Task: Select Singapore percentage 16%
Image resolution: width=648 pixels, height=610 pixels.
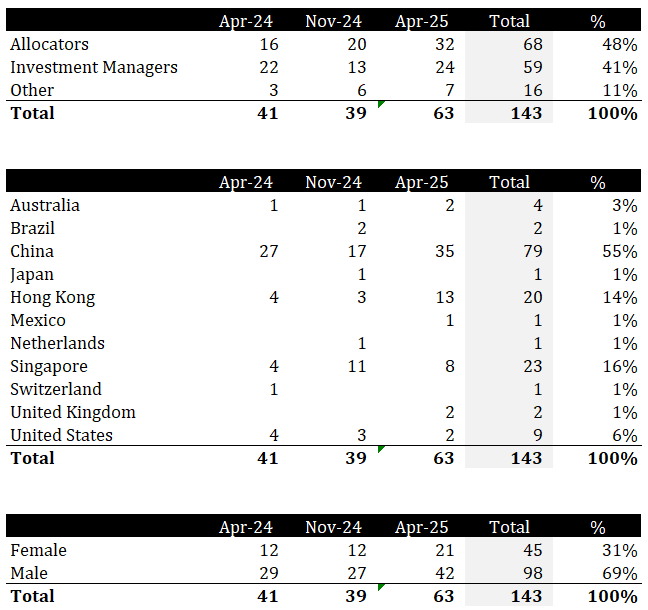Action: pos(620,367)
